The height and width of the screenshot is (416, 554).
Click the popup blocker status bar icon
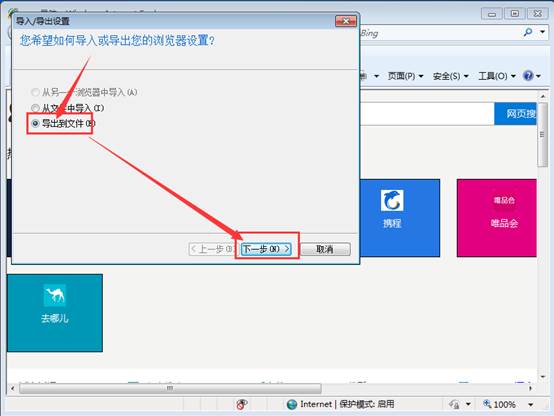(x=242, y=404)
